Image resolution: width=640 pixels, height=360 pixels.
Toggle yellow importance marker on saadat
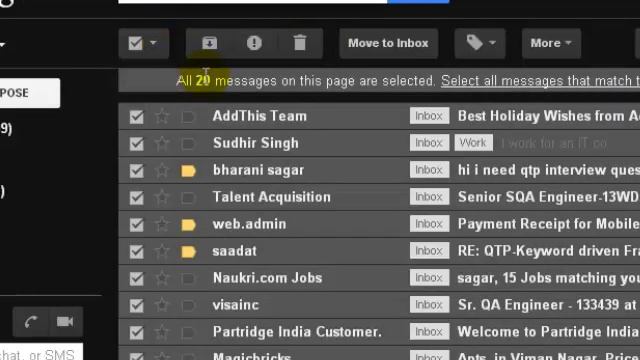[188, 252]
